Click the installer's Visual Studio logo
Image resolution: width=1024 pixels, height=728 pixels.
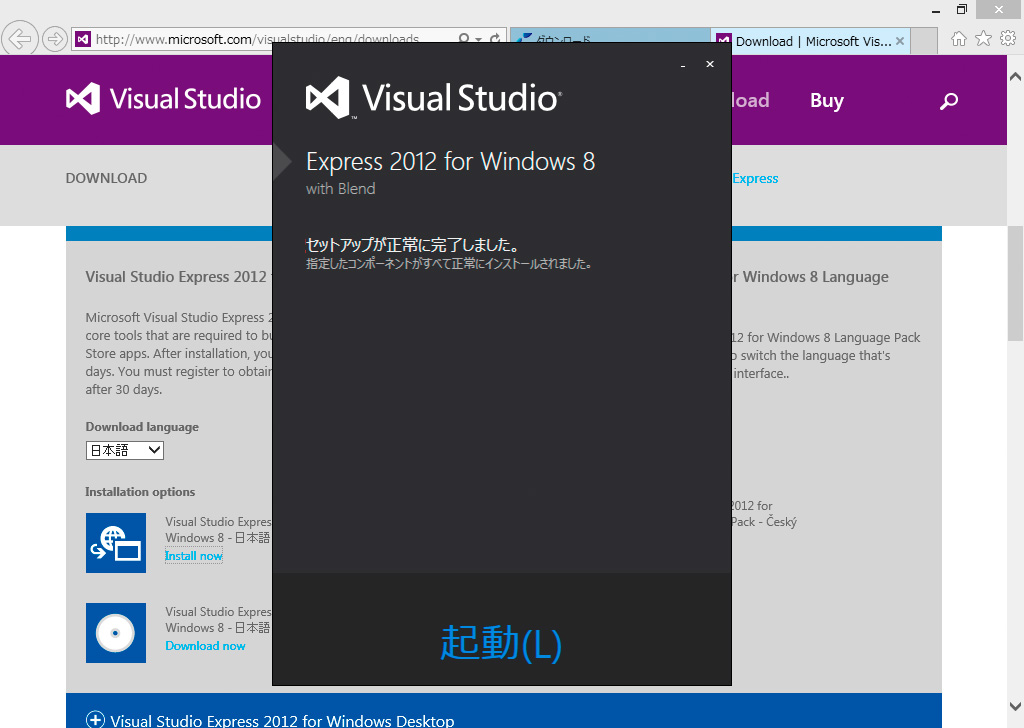pyautogui.click(x=434, y=98)
